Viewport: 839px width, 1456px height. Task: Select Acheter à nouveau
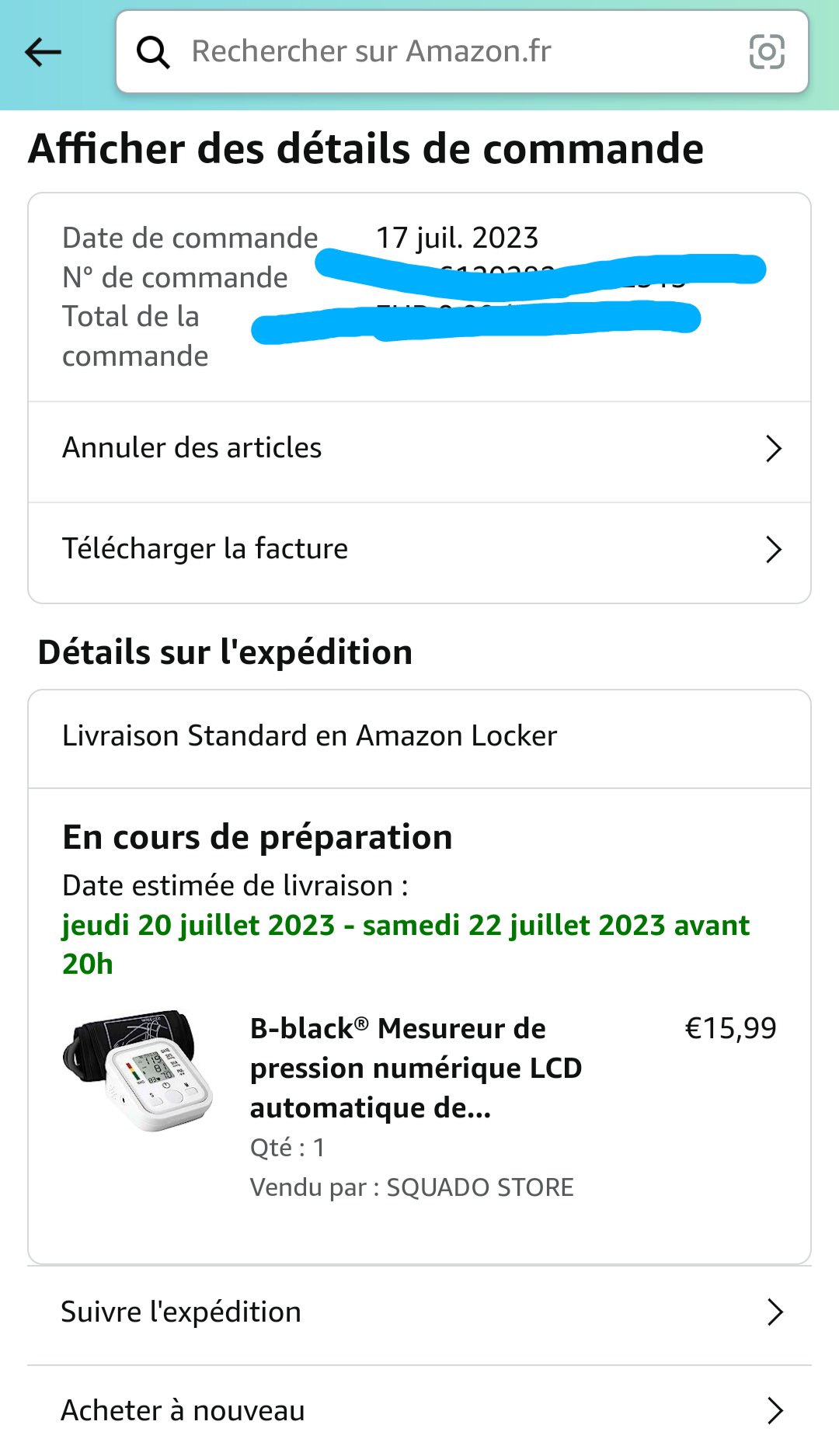tap(419, 1411)
